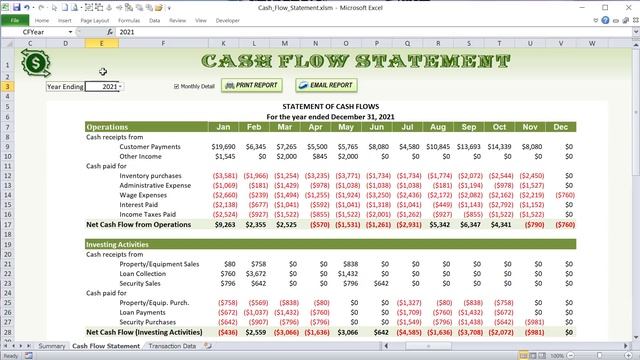Click the Select All corner box
The image size is (640, 360).
coord(7,43)
